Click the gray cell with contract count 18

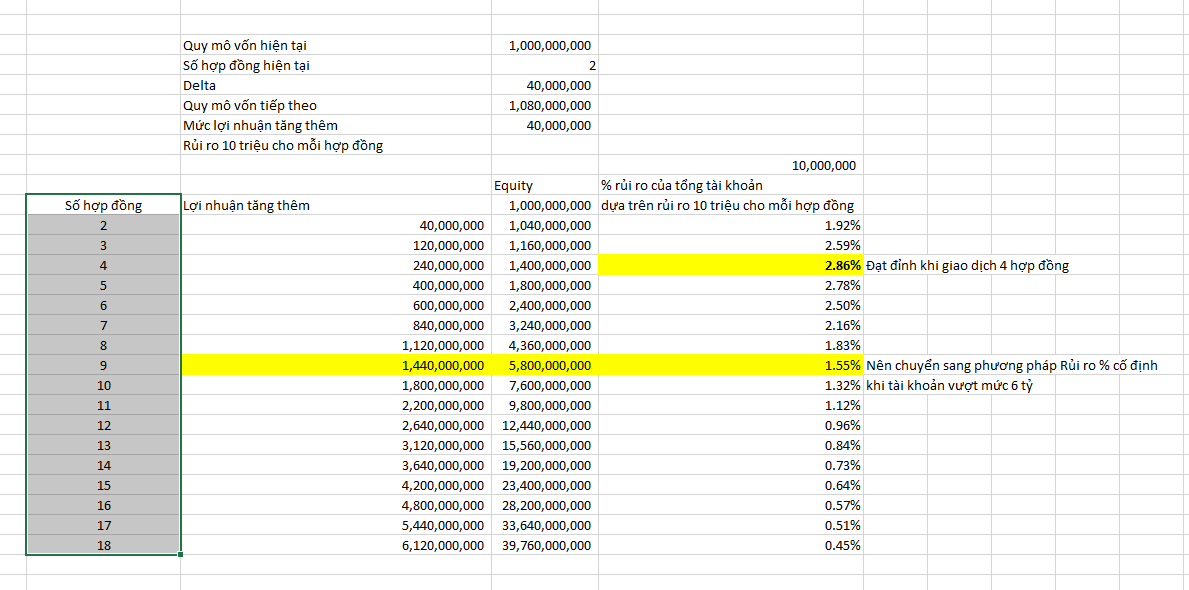coord(103,545)
